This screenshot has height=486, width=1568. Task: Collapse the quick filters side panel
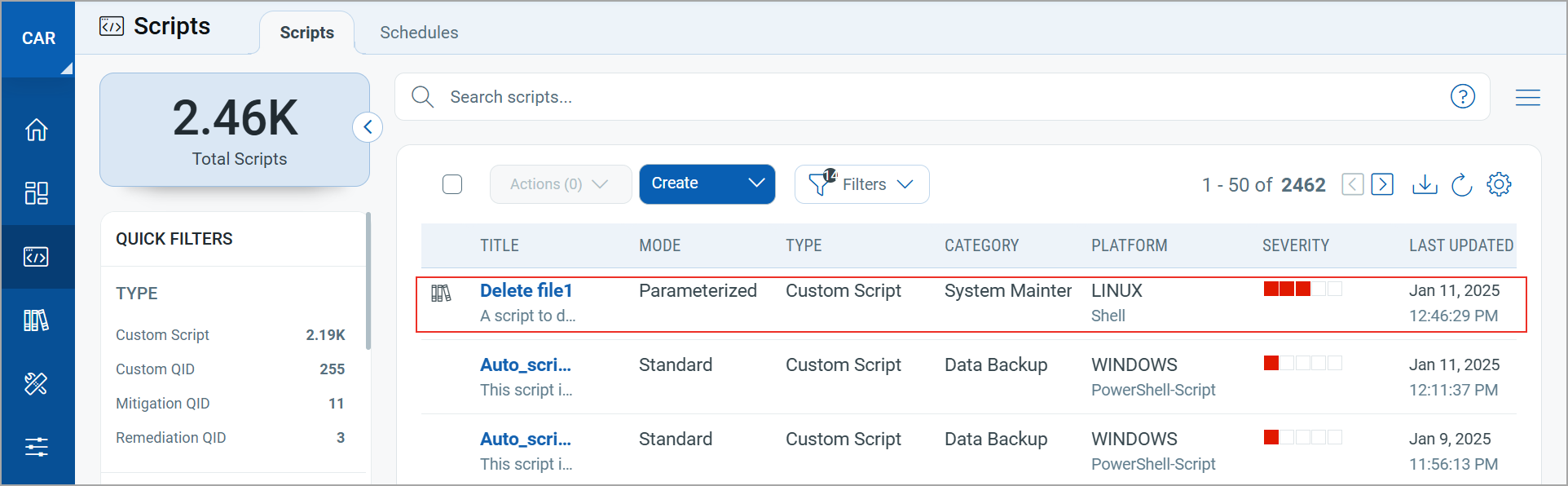coord(368,127)
